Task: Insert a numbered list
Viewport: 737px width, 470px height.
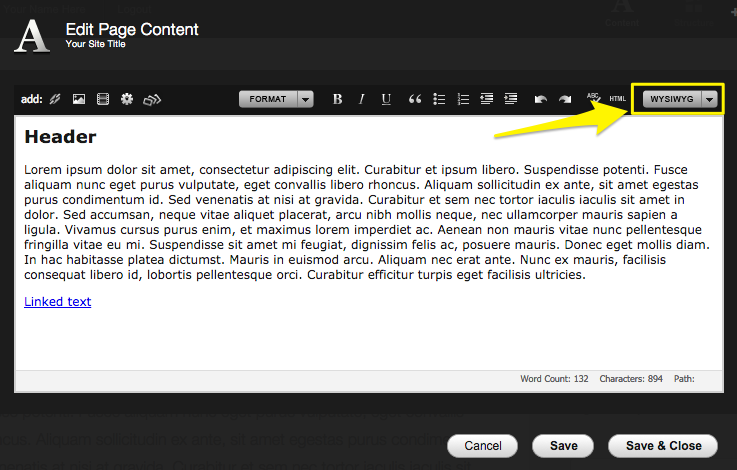Action: coord(463,99)
